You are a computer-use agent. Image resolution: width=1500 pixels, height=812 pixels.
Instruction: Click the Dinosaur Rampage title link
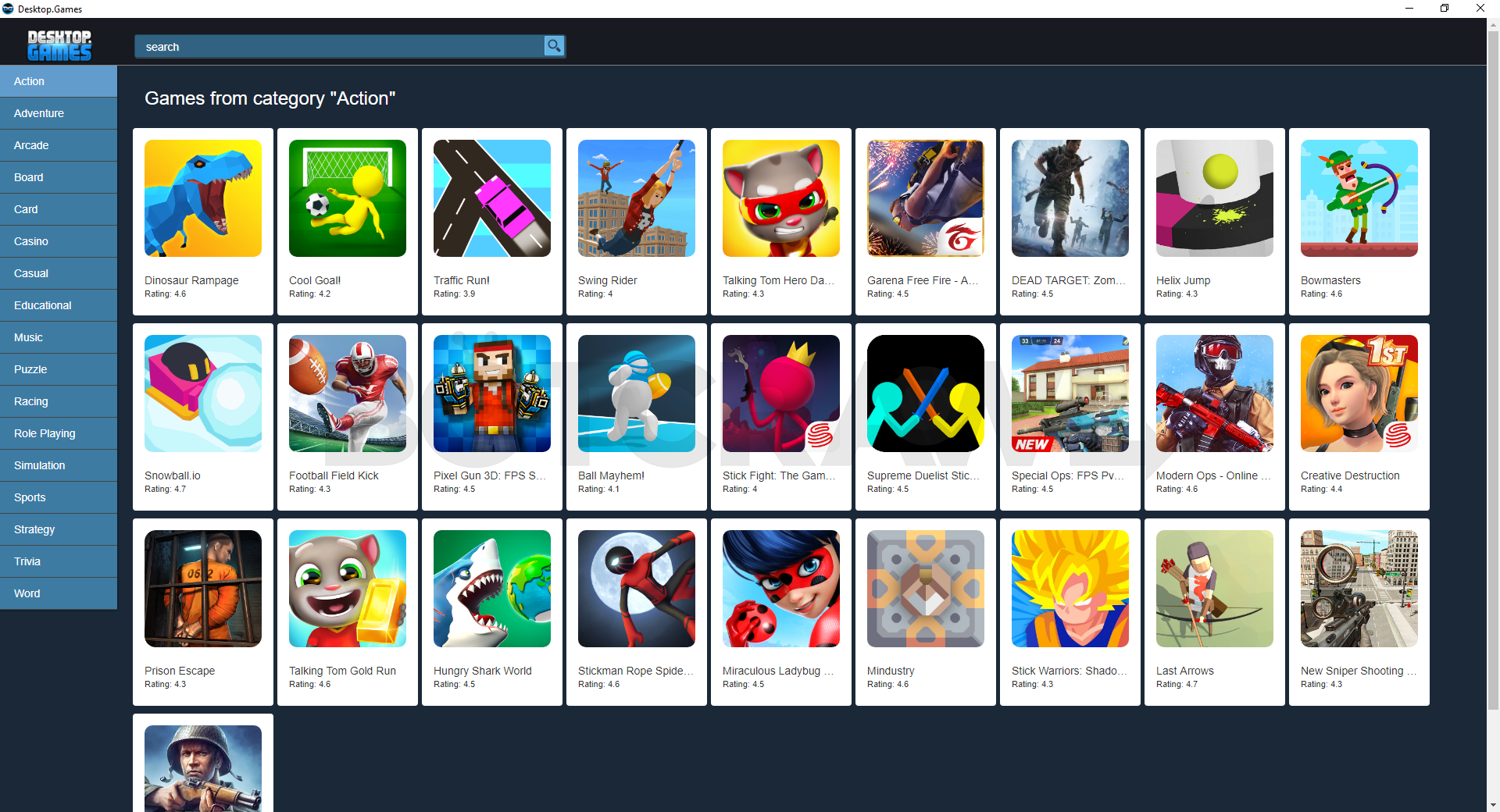pos(191,280)
